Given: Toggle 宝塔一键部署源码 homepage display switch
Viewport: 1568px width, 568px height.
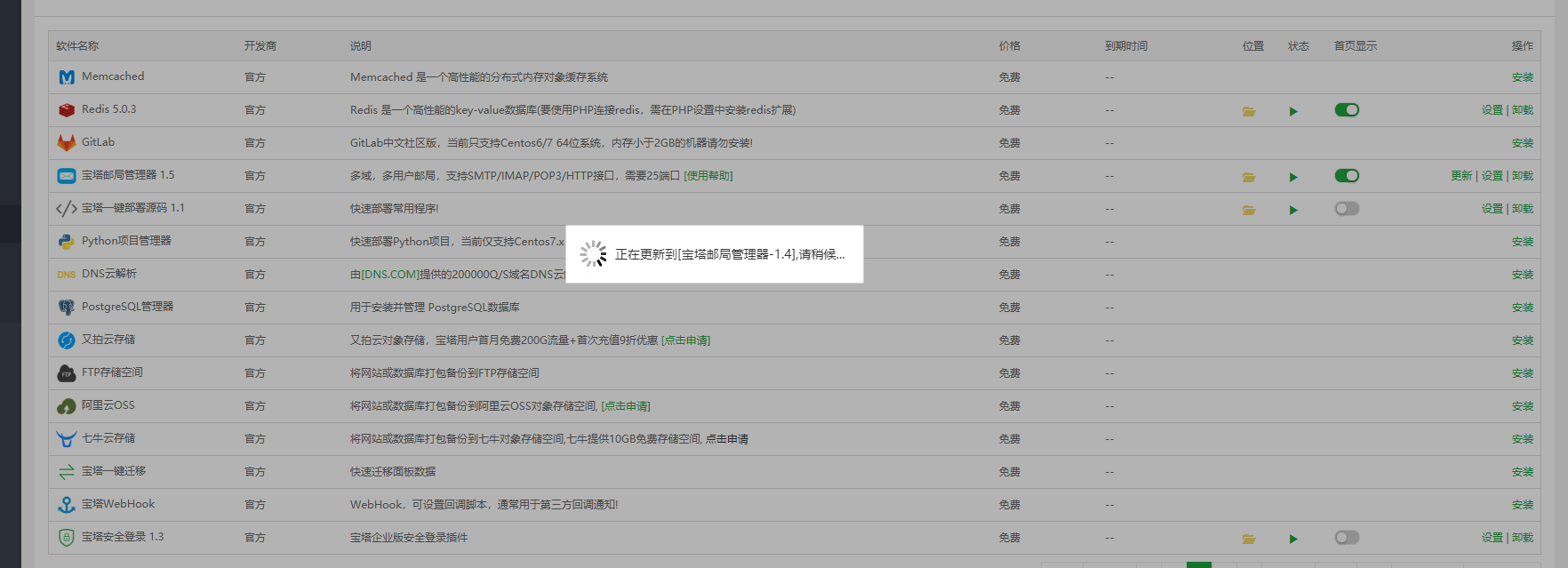Looking at the screenshot, I should 1347,209.
